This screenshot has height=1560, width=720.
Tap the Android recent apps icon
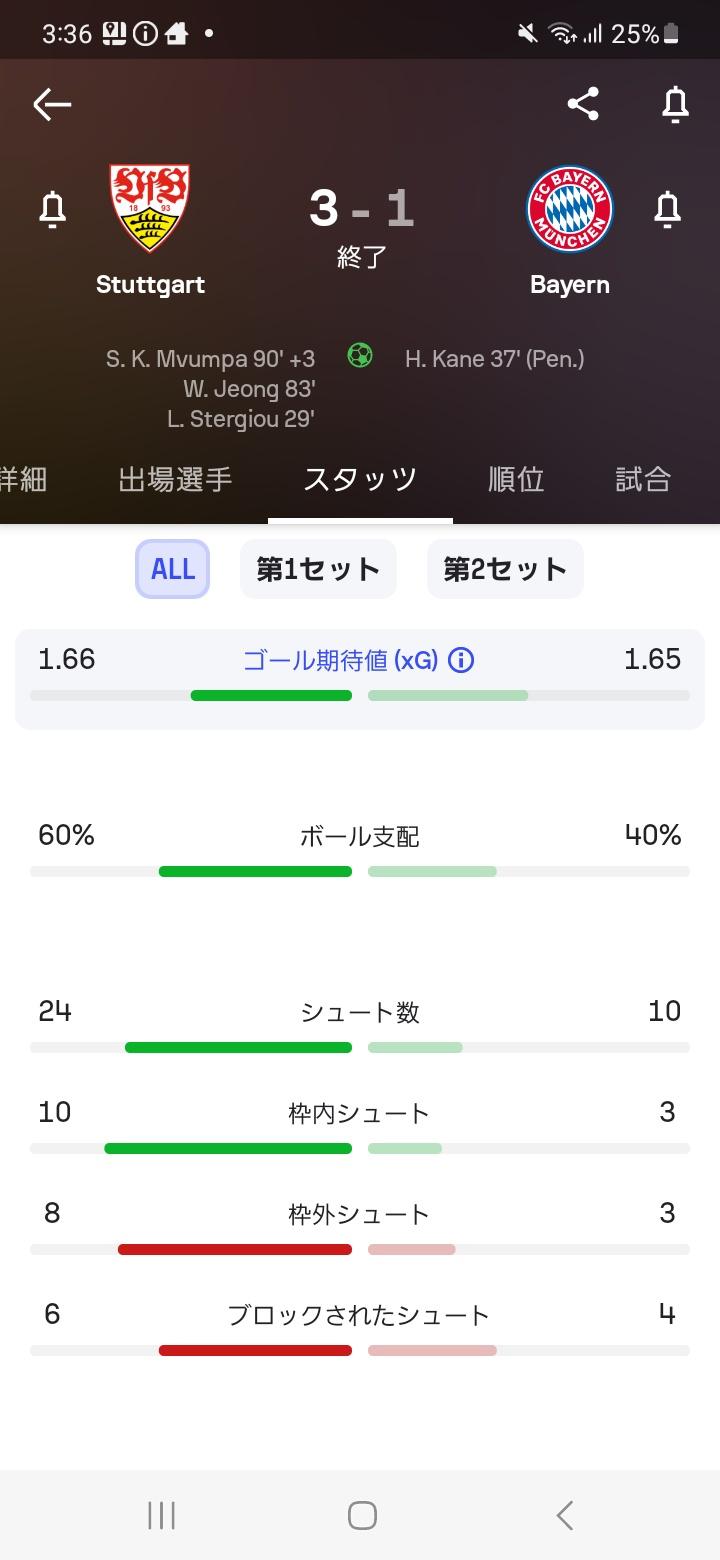pos(162,1515)
